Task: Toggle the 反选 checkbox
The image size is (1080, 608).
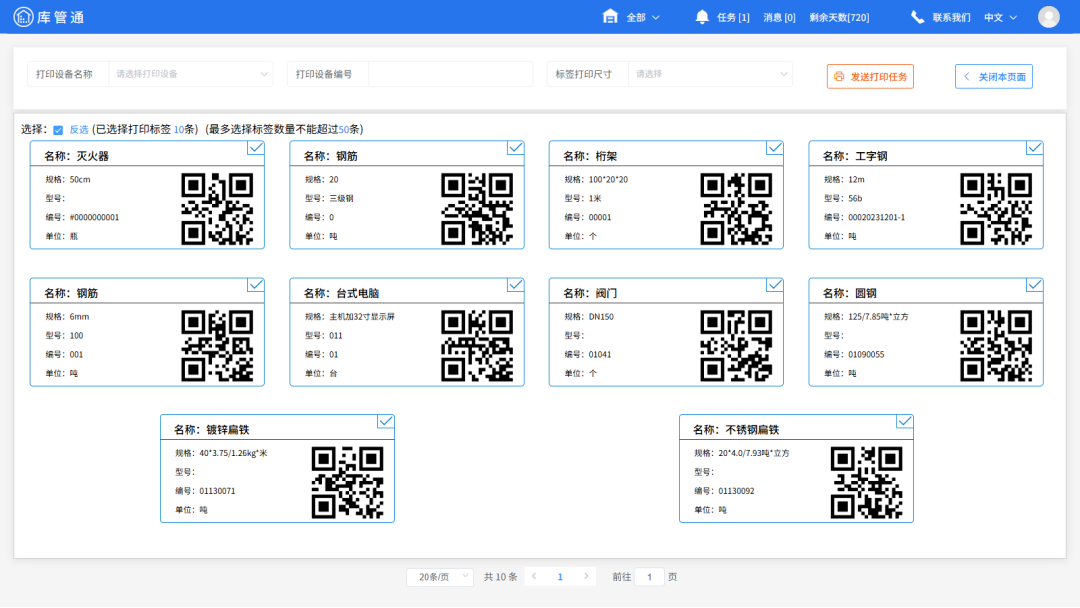Action: (58, 130)
